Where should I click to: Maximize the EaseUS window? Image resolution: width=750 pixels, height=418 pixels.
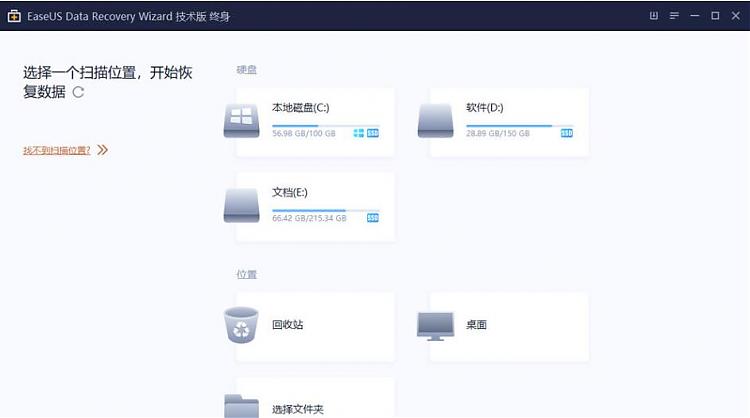(x=715, y=16)
